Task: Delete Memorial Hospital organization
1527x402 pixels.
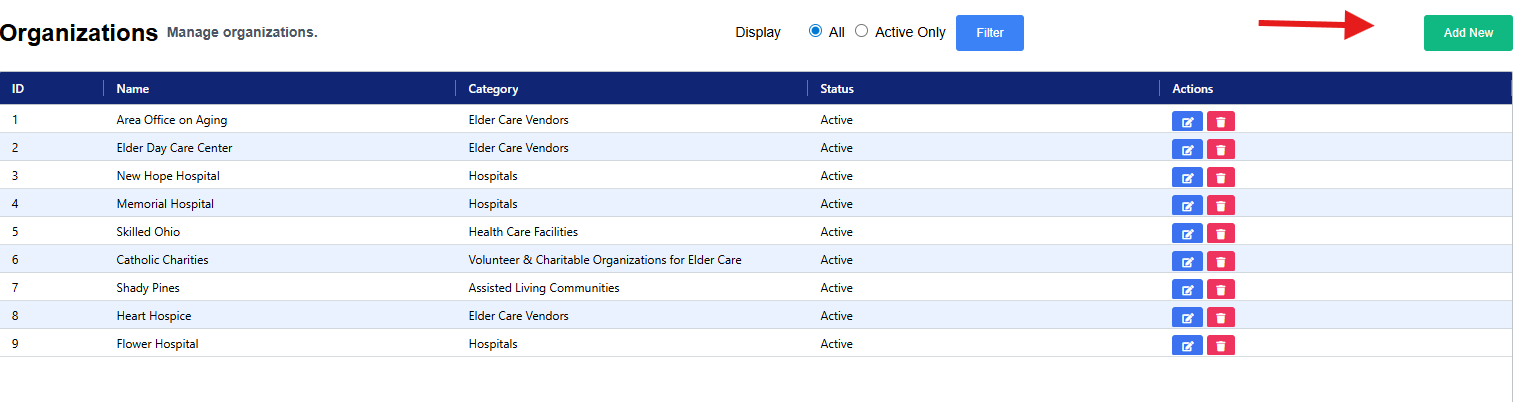Action: tap(1220, 206)
